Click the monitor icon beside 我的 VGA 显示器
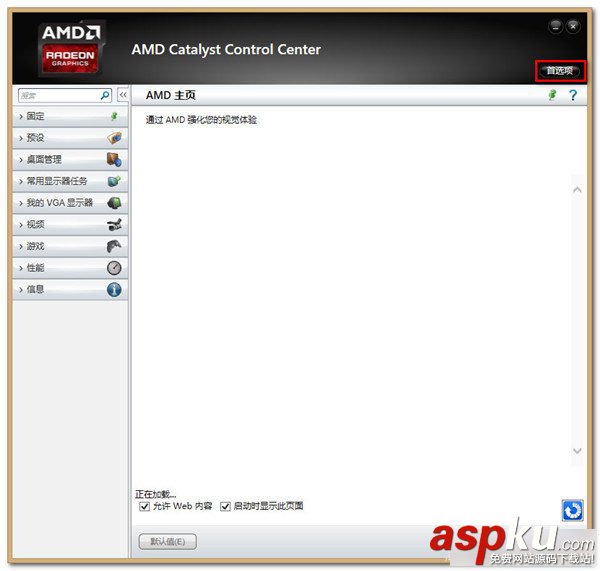This screenshot has height=571, width=600. pyautogui.click(x=114, y=203)
